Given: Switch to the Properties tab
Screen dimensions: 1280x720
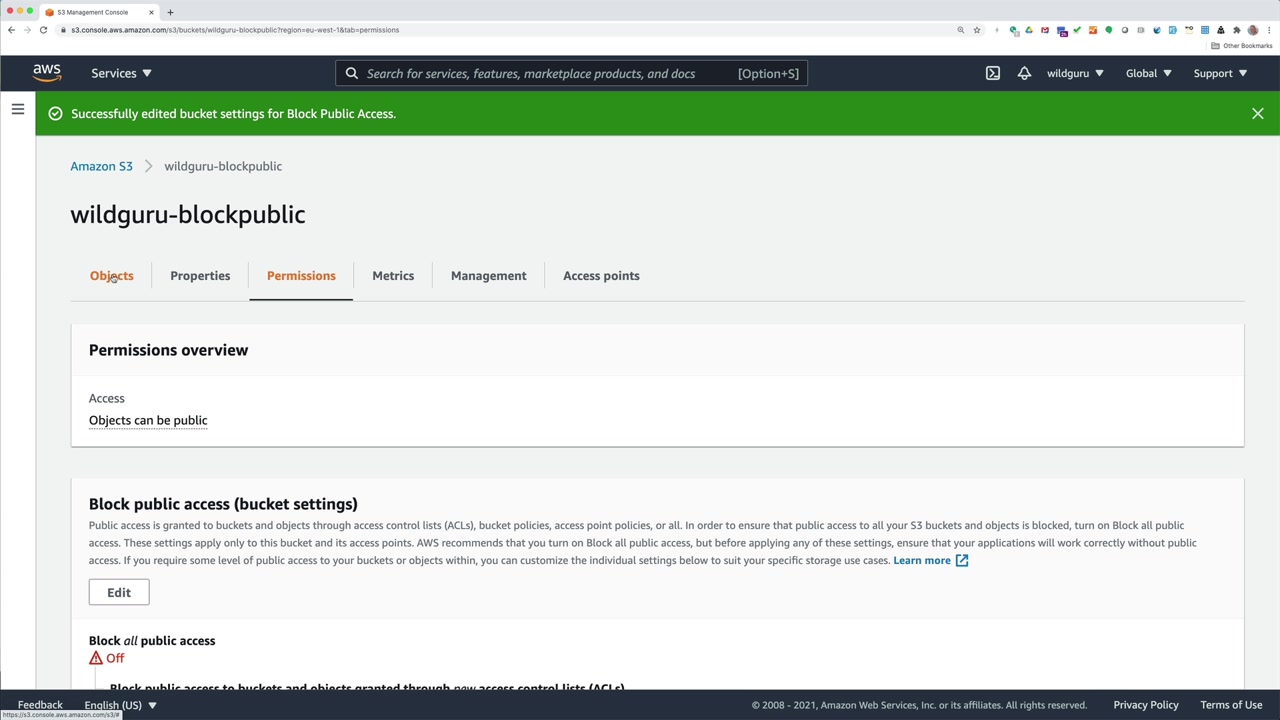Looking at the screenshot, I should click(x=200, y=276).
